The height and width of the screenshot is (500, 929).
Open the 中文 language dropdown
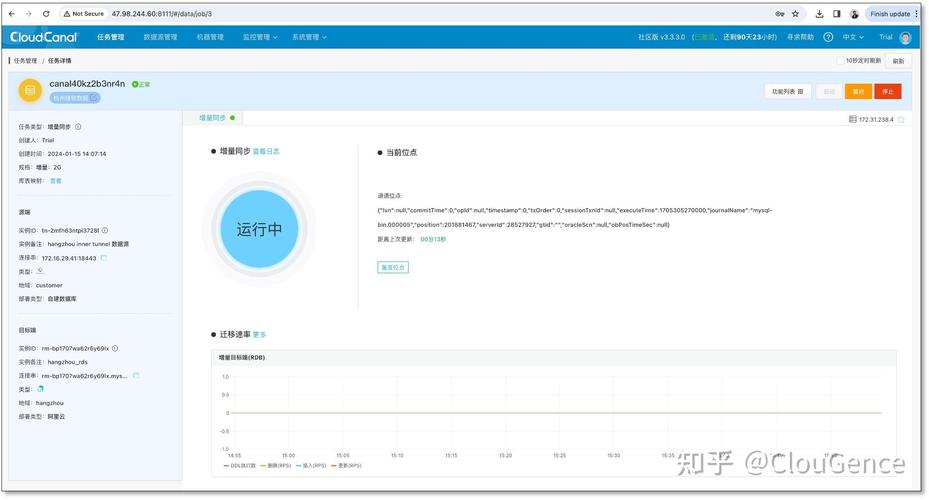tap(853, 37)
